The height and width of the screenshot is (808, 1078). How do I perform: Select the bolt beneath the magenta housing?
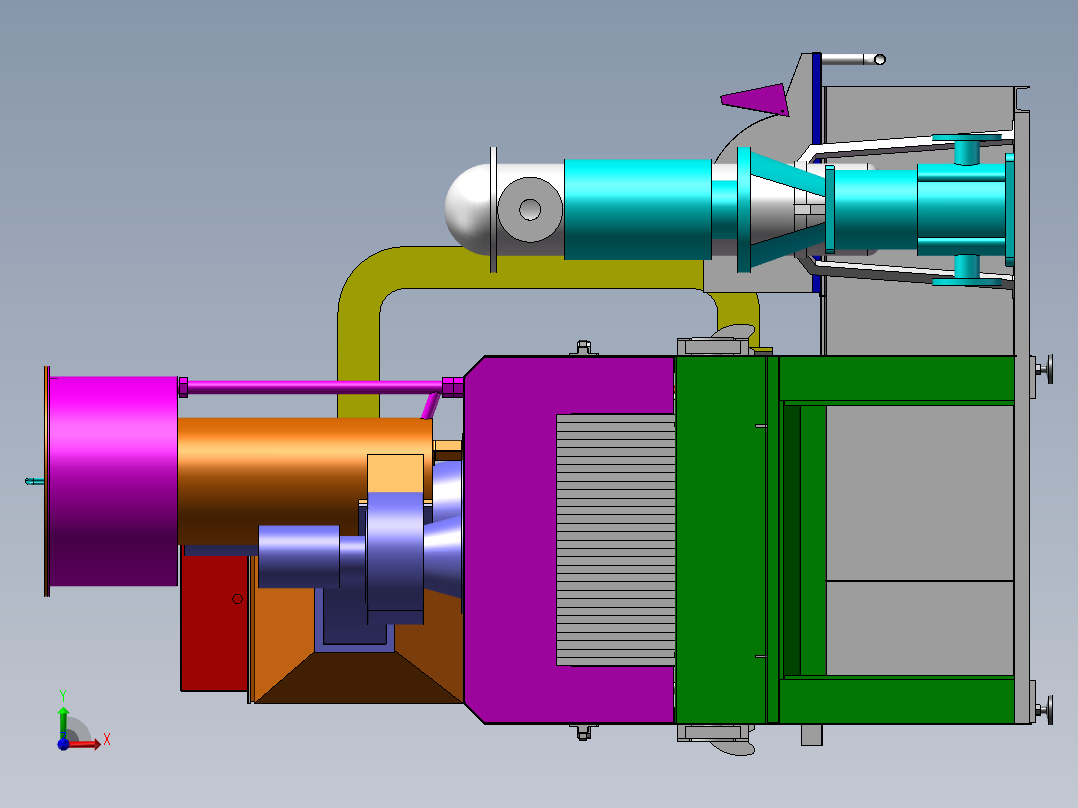pos(583,732)
